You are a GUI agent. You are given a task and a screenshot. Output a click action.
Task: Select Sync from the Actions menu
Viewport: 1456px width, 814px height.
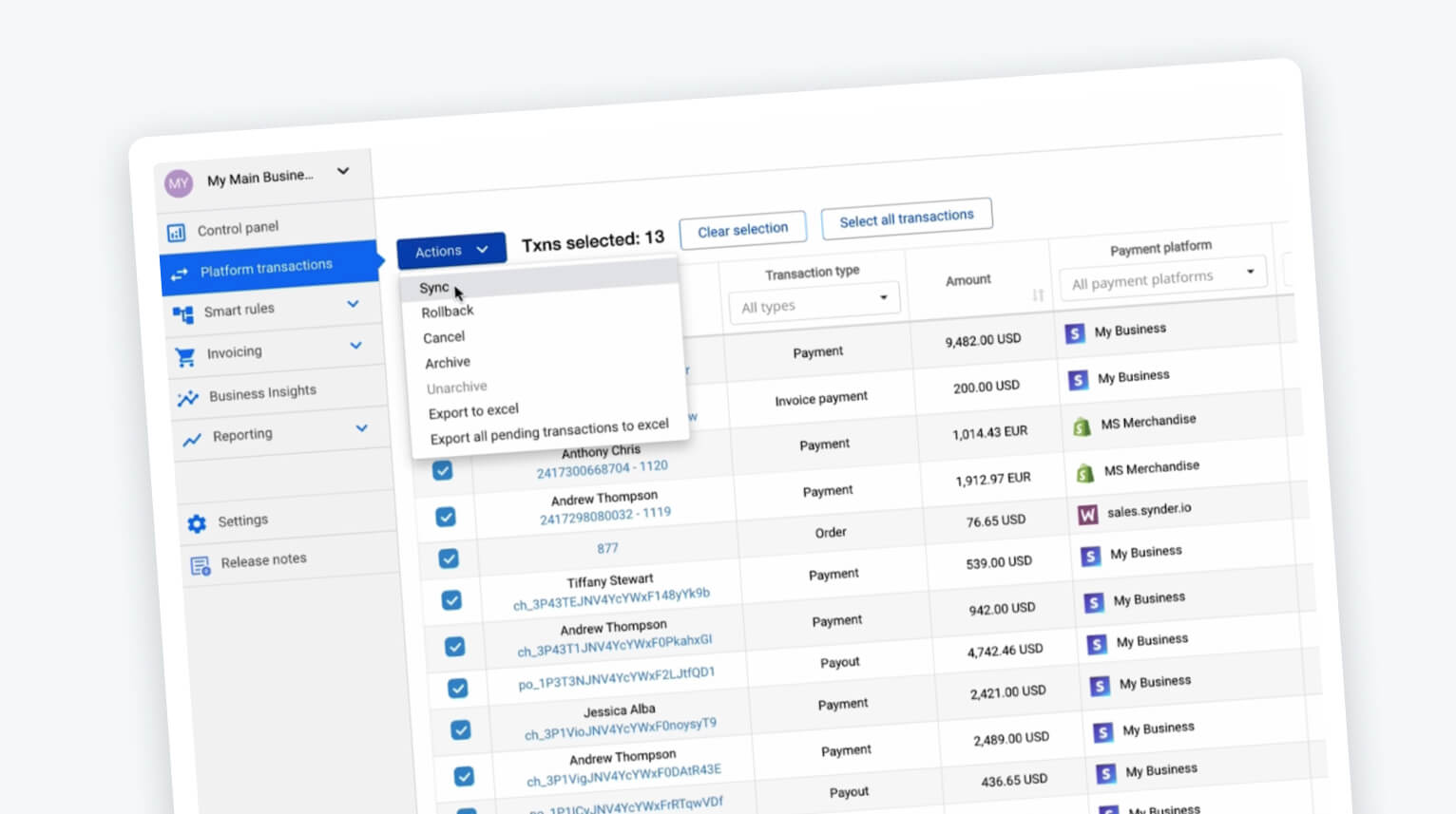coord(434,287)
